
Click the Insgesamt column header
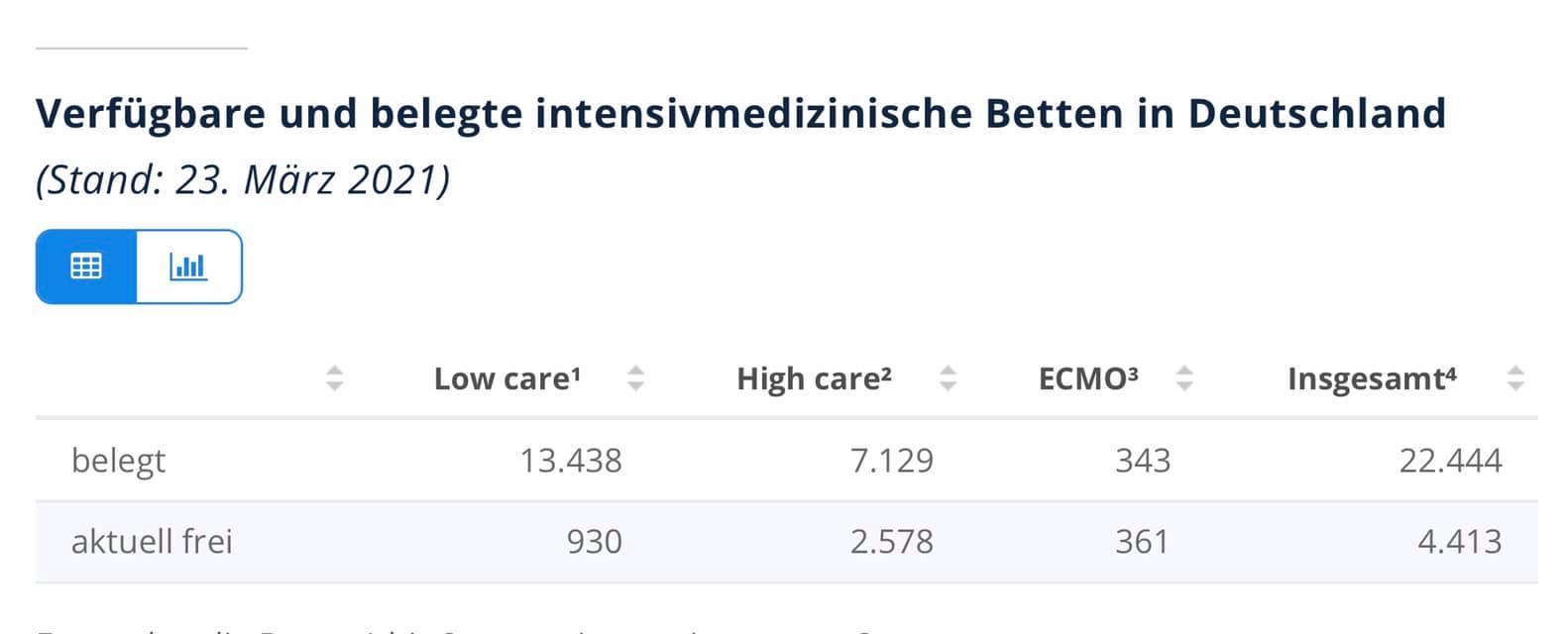1372,378
